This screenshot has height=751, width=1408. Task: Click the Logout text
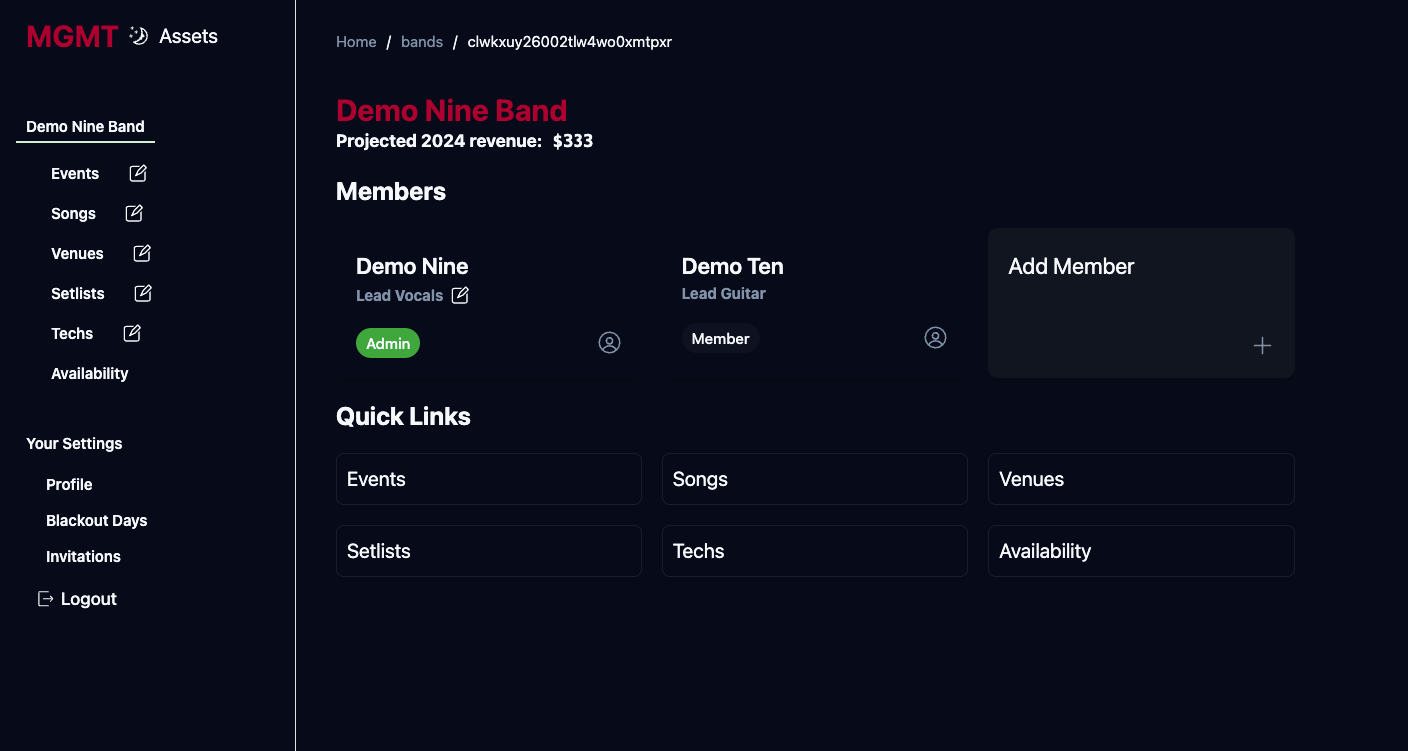pyautogui.click(x=89, y=599)
